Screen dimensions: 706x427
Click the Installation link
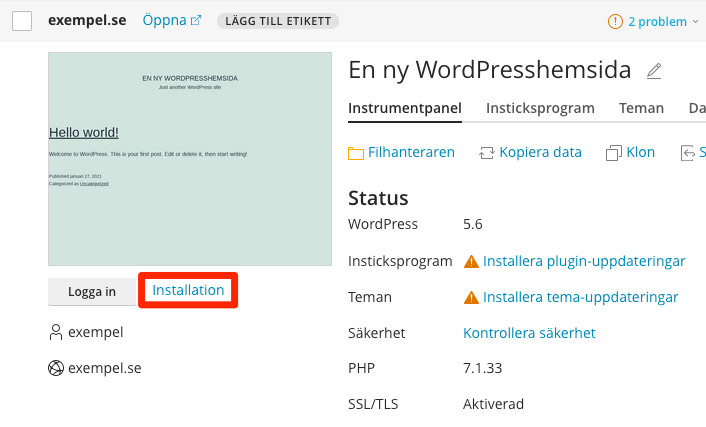tap(188, 290)
